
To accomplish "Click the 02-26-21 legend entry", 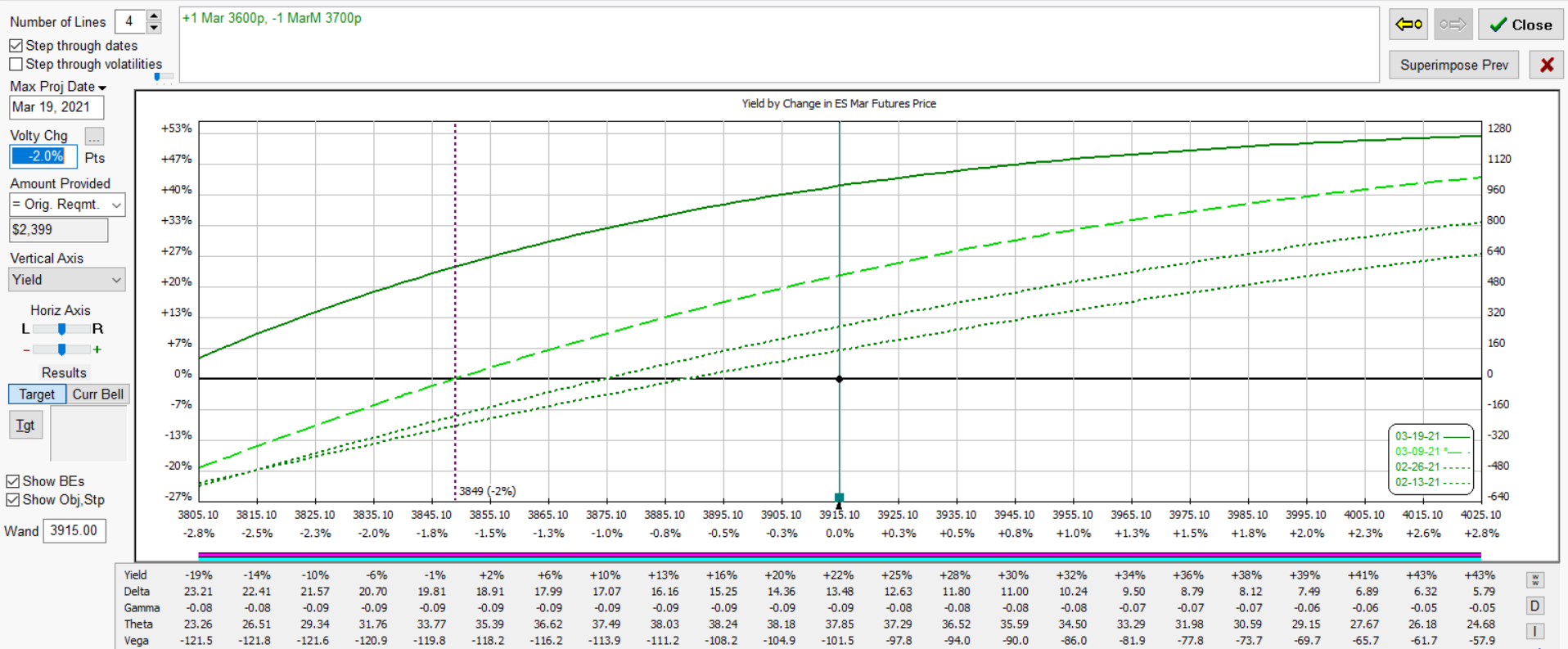I will (x=1431, y=466).
